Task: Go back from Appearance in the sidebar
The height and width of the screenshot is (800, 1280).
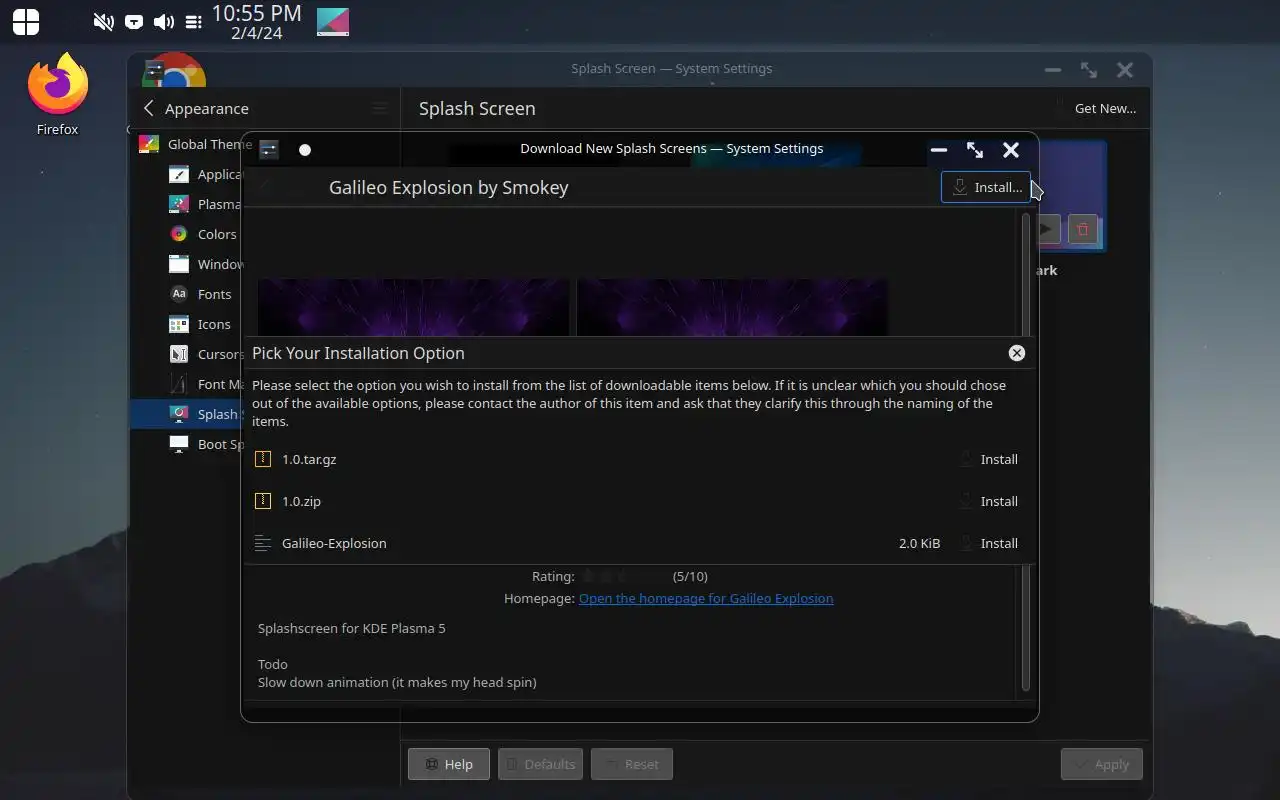Action: coord(149,108)
